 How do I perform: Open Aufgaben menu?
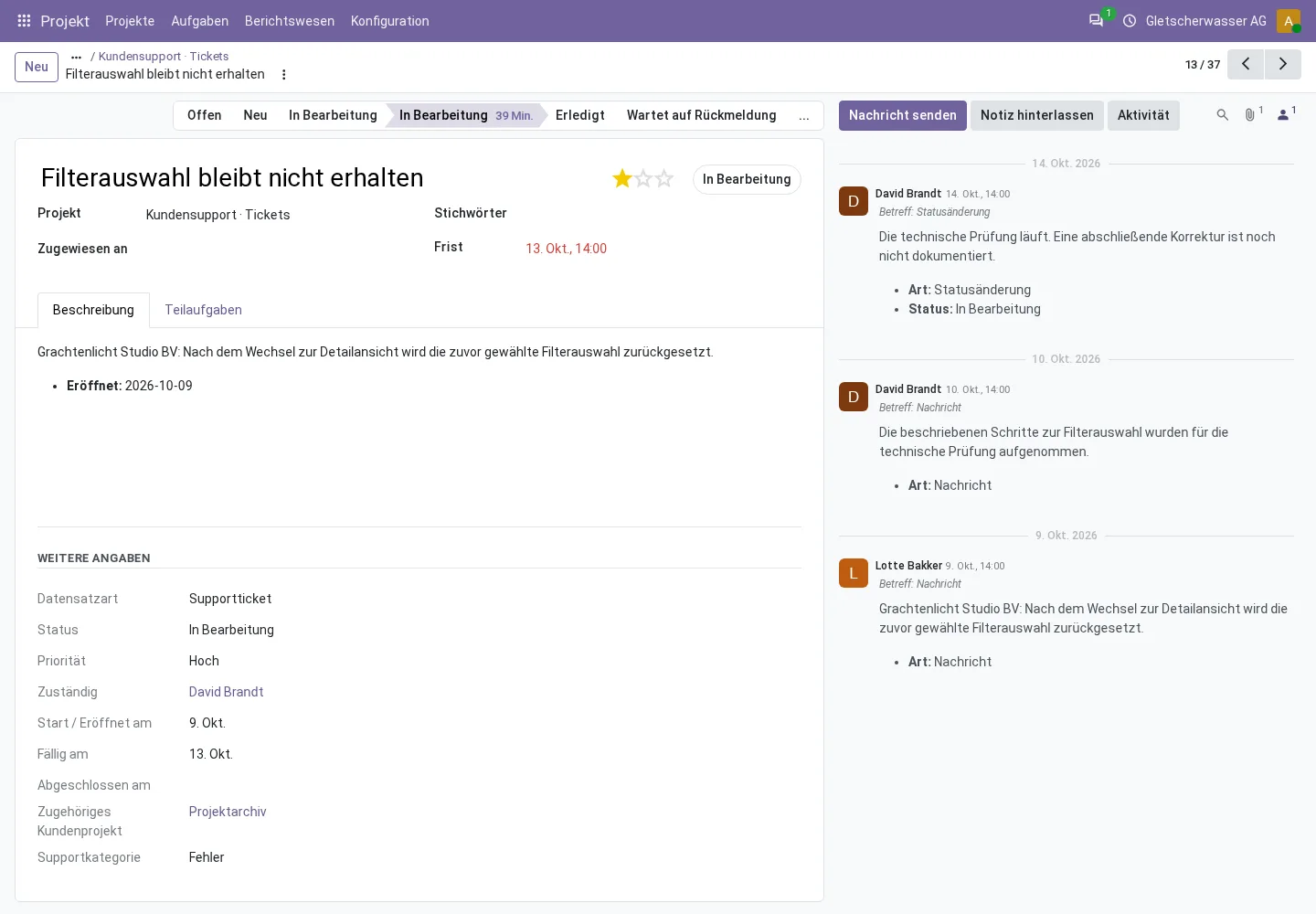pos(200,21)
